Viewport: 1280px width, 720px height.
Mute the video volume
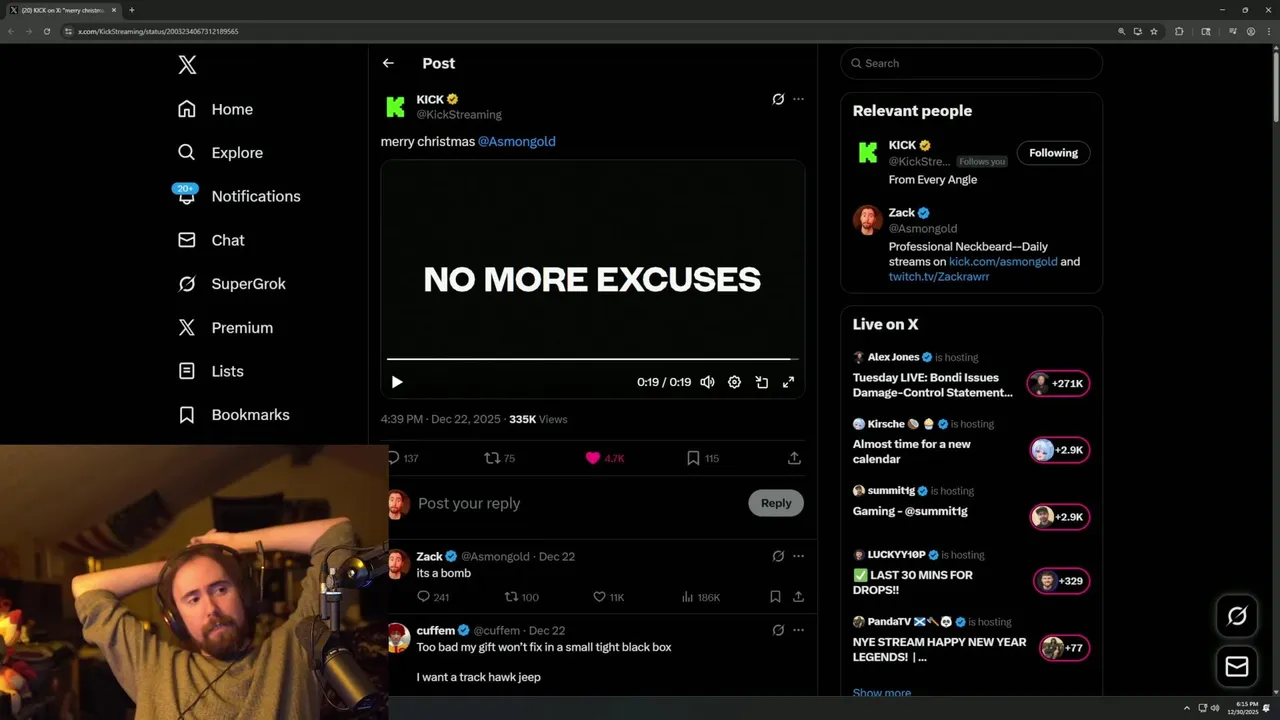click(707, 382)
